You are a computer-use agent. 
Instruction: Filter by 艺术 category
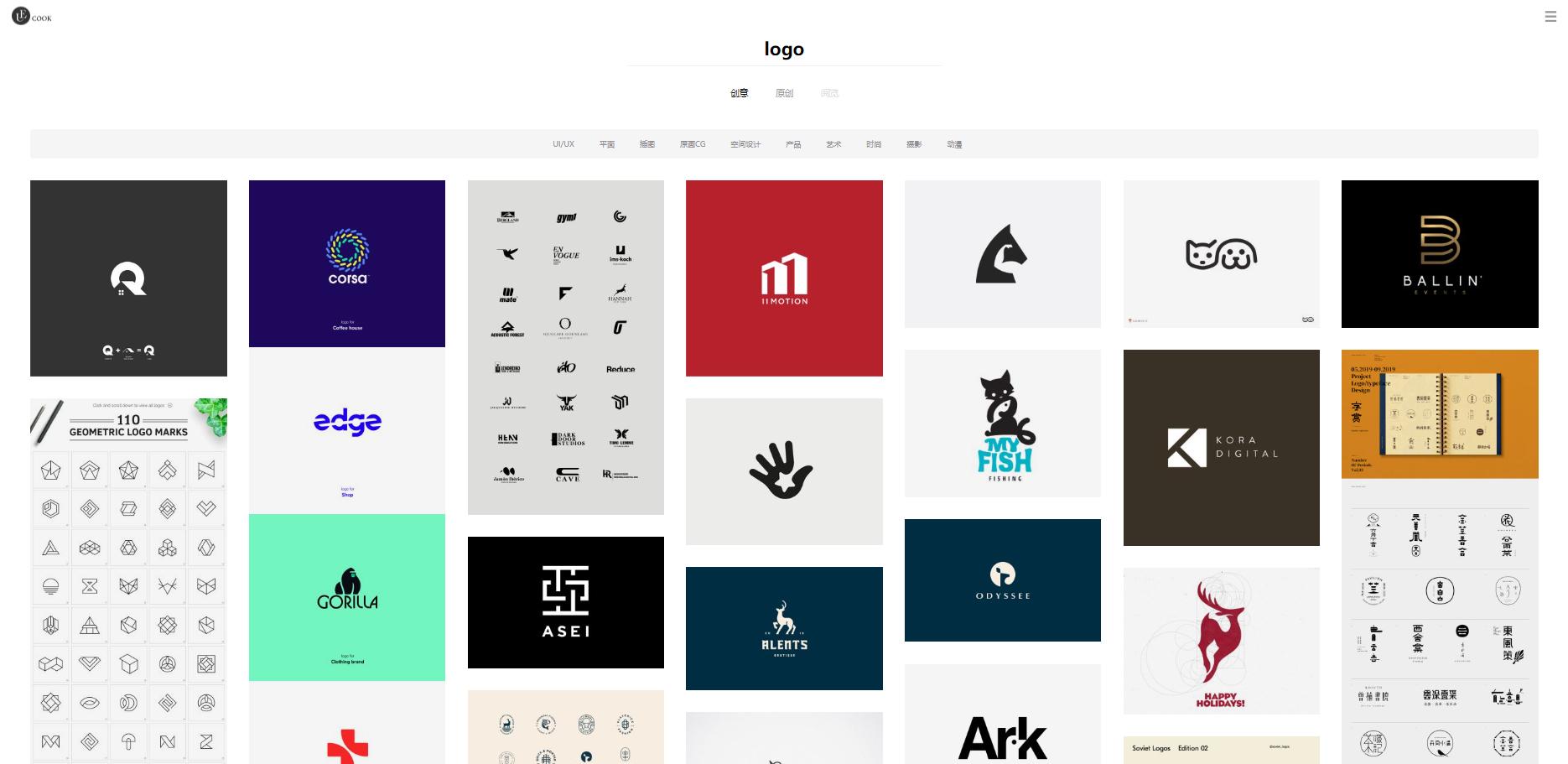tap(833, 144)
